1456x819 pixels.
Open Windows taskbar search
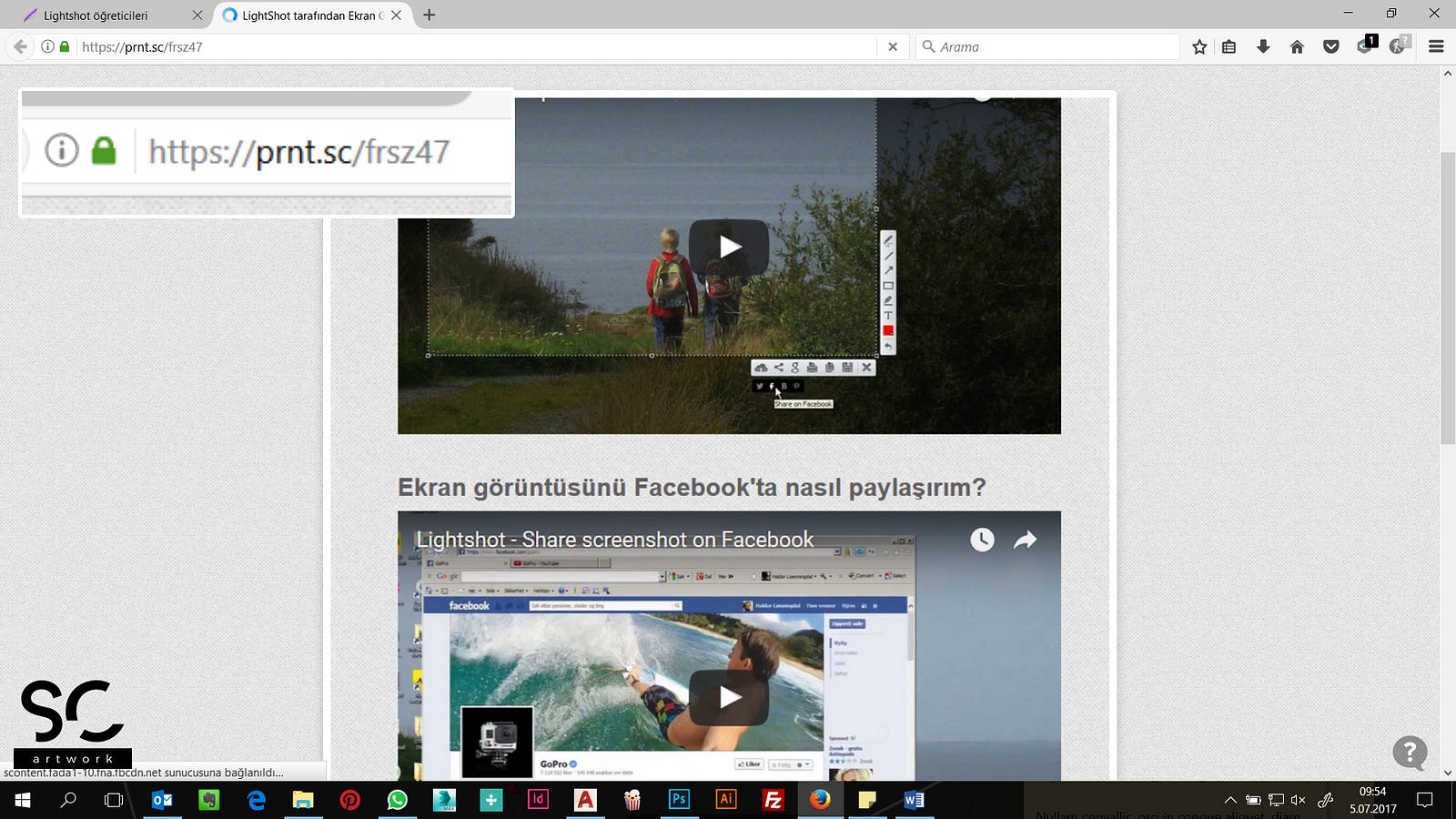point(68,800)
